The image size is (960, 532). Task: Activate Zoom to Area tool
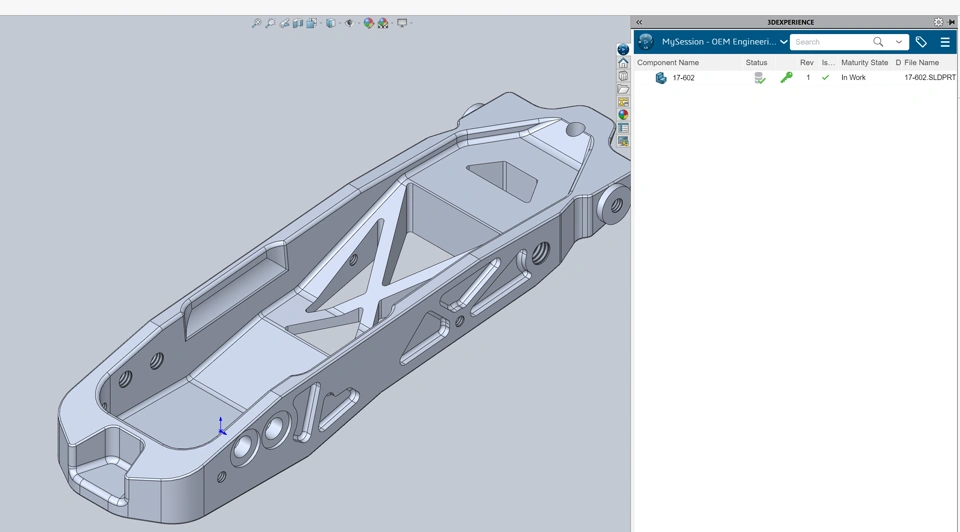270,23
